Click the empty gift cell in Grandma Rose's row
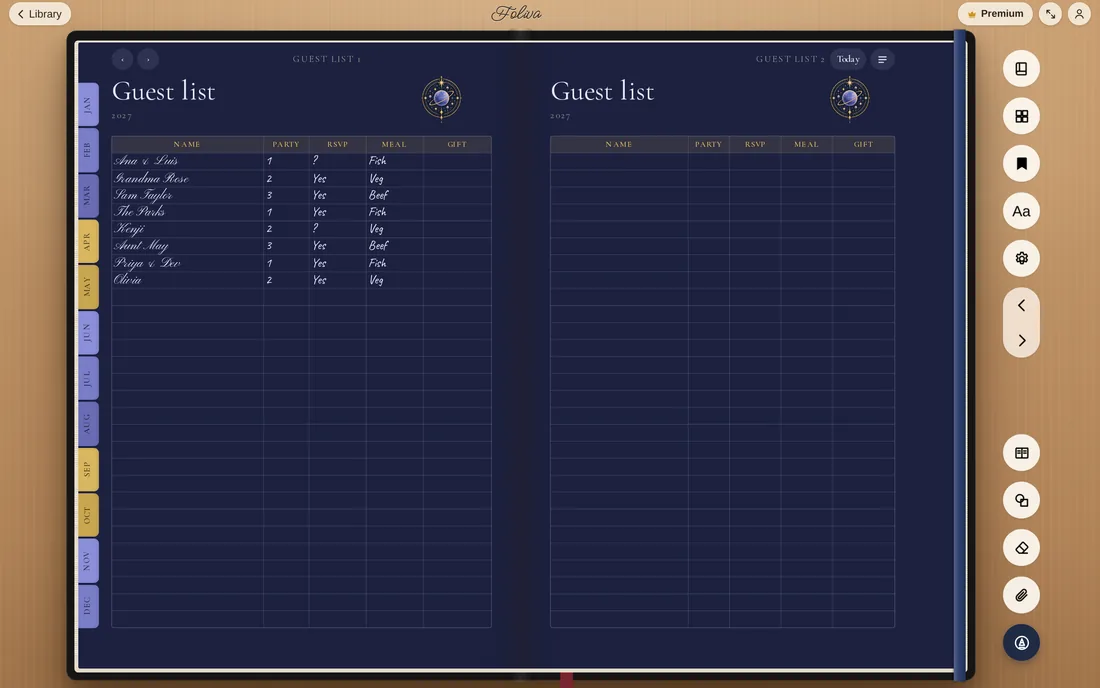The width and height of the screenshot is (1100, 688). [457, 178]
